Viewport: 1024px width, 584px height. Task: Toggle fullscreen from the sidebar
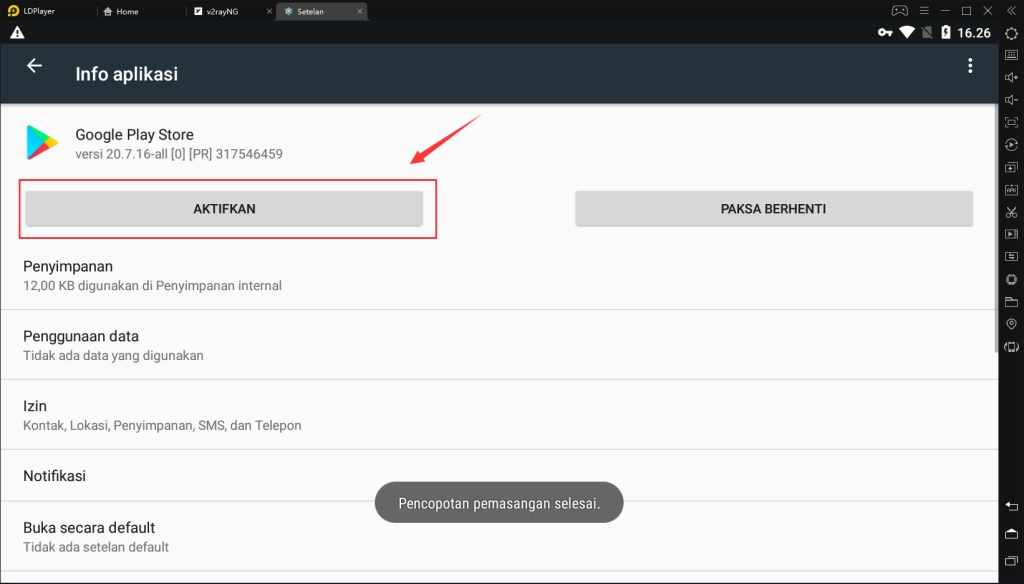[1012, 122]
